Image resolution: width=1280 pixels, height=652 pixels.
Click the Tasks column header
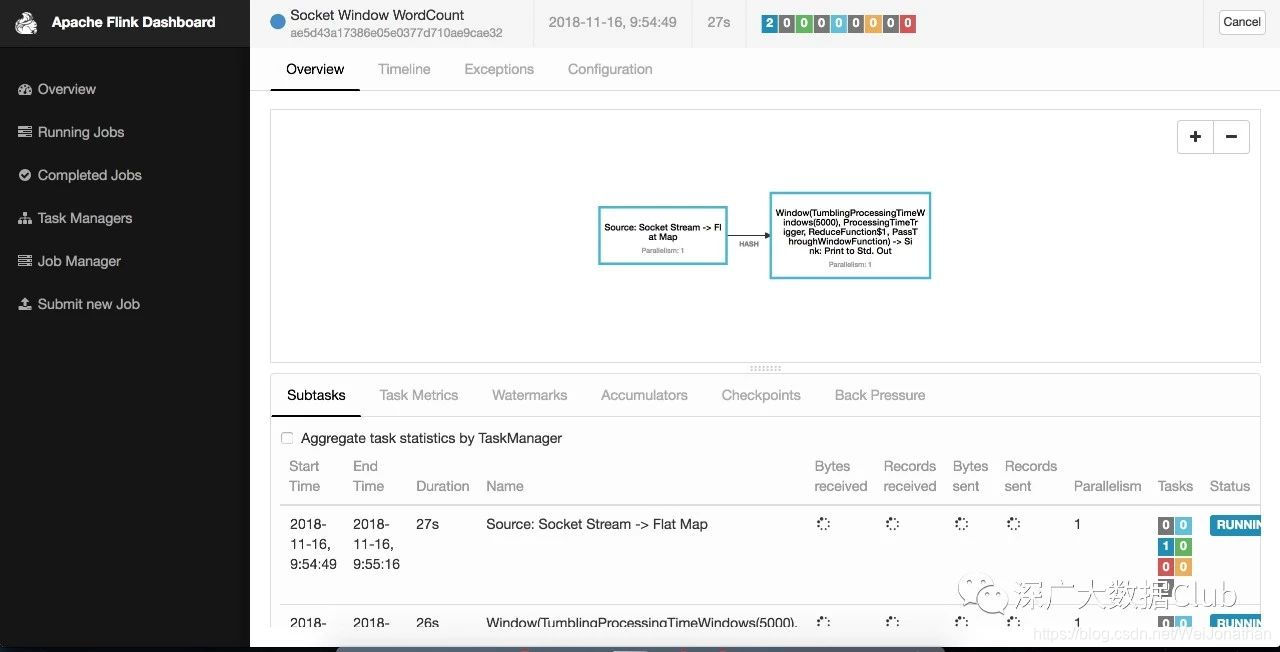click(1175, 486)
